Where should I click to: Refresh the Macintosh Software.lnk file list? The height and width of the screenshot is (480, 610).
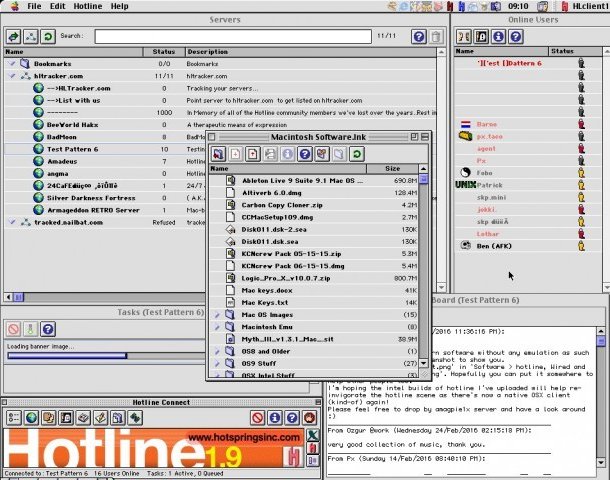click(x=356, y=154)
